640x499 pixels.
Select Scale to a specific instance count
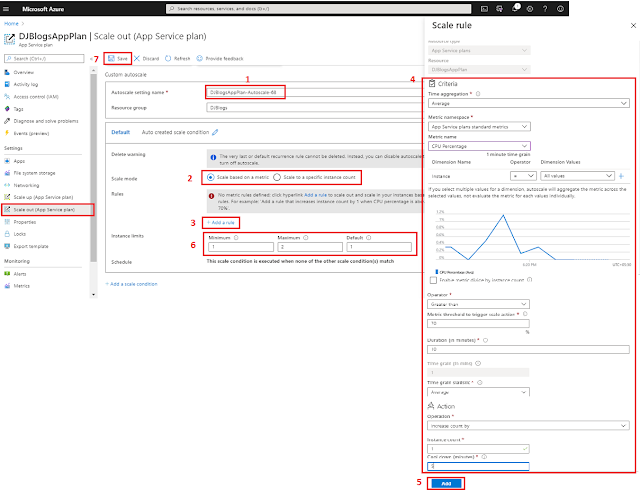tap(277, 177)
